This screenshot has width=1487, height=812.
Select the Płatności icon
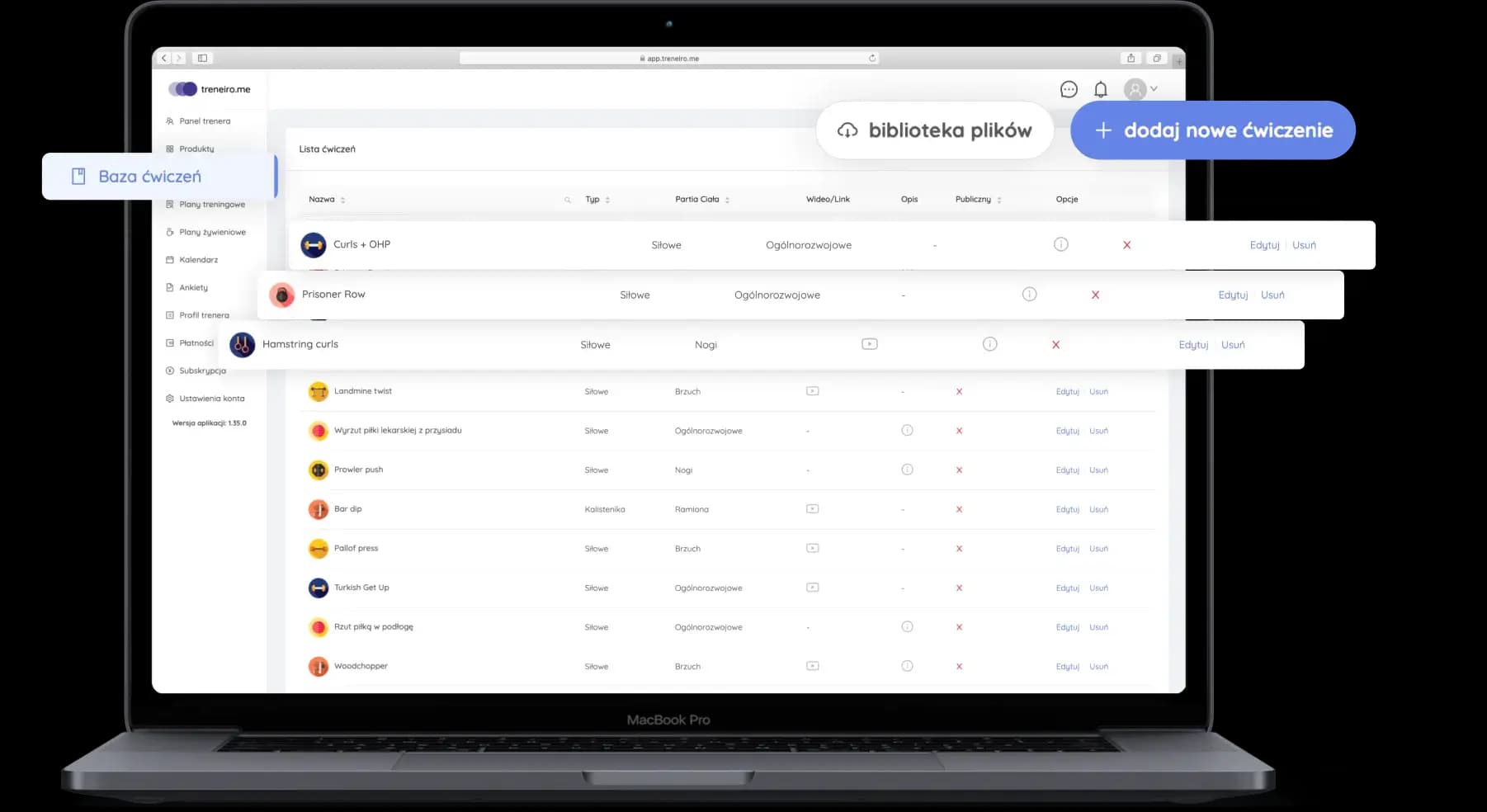170,342
